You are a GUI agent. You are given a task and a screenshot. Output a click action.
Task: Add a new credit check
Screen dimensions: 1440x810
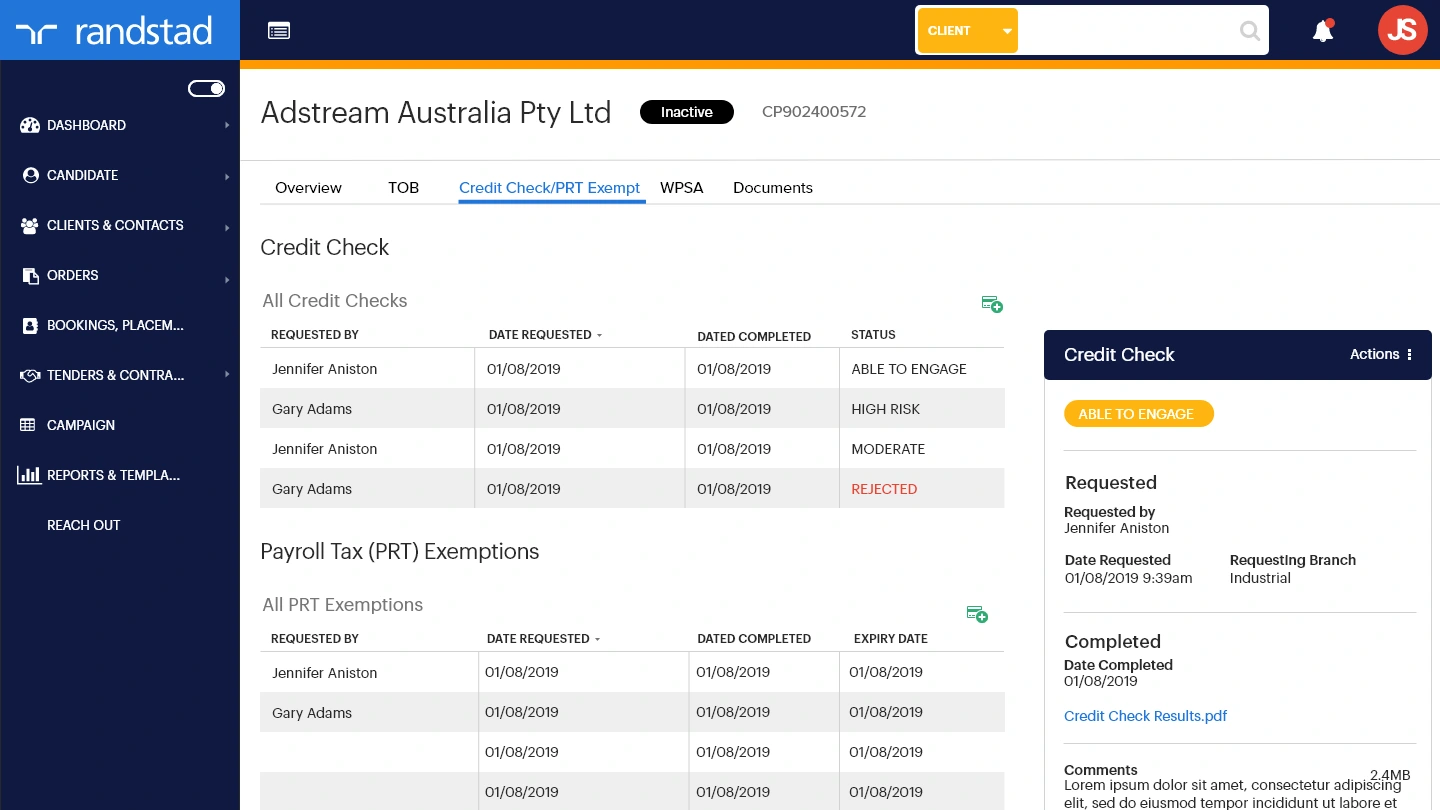point(992,304)
